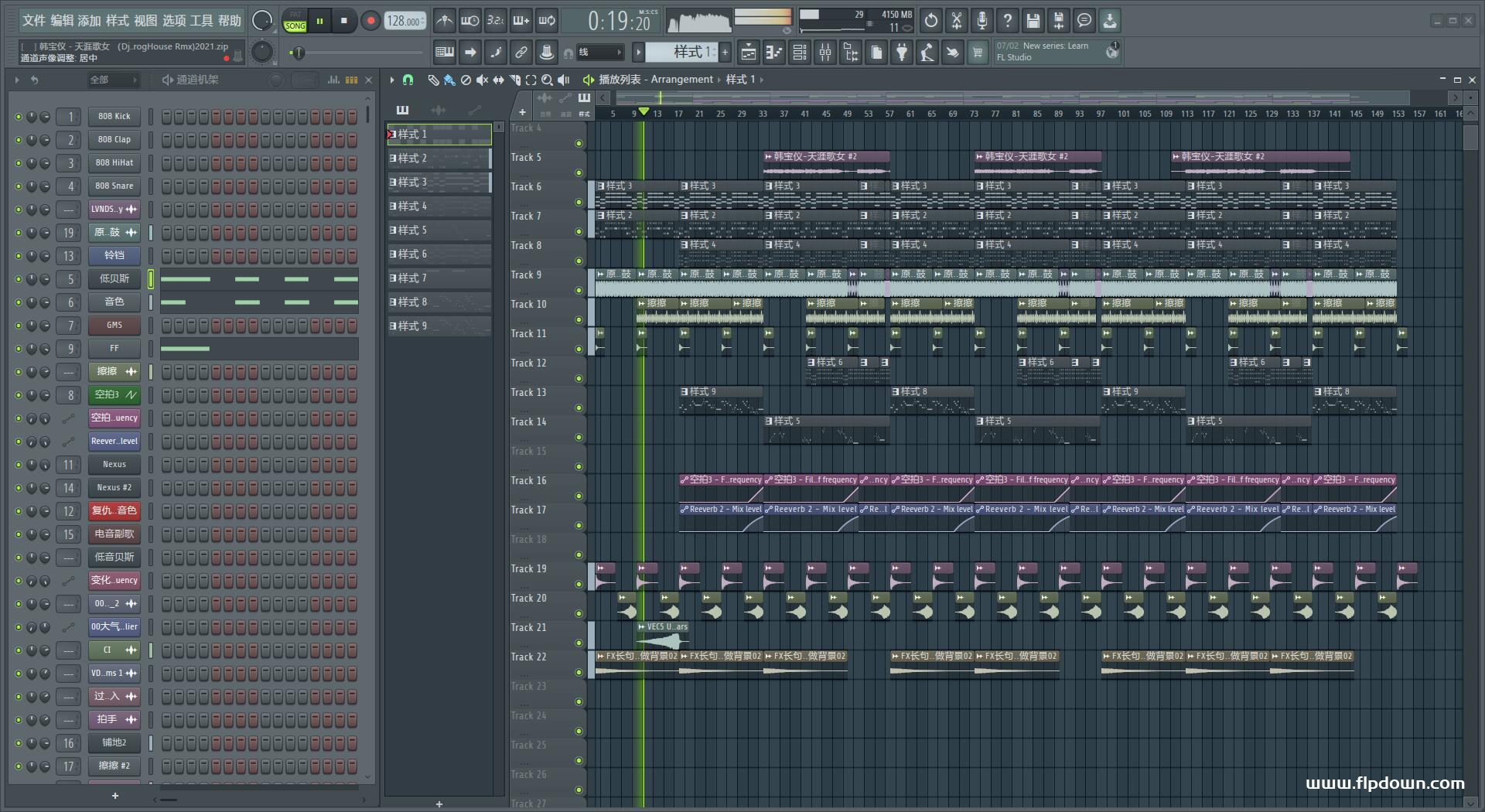Mute the 808 Clap channel LED

tap(19, 140)
